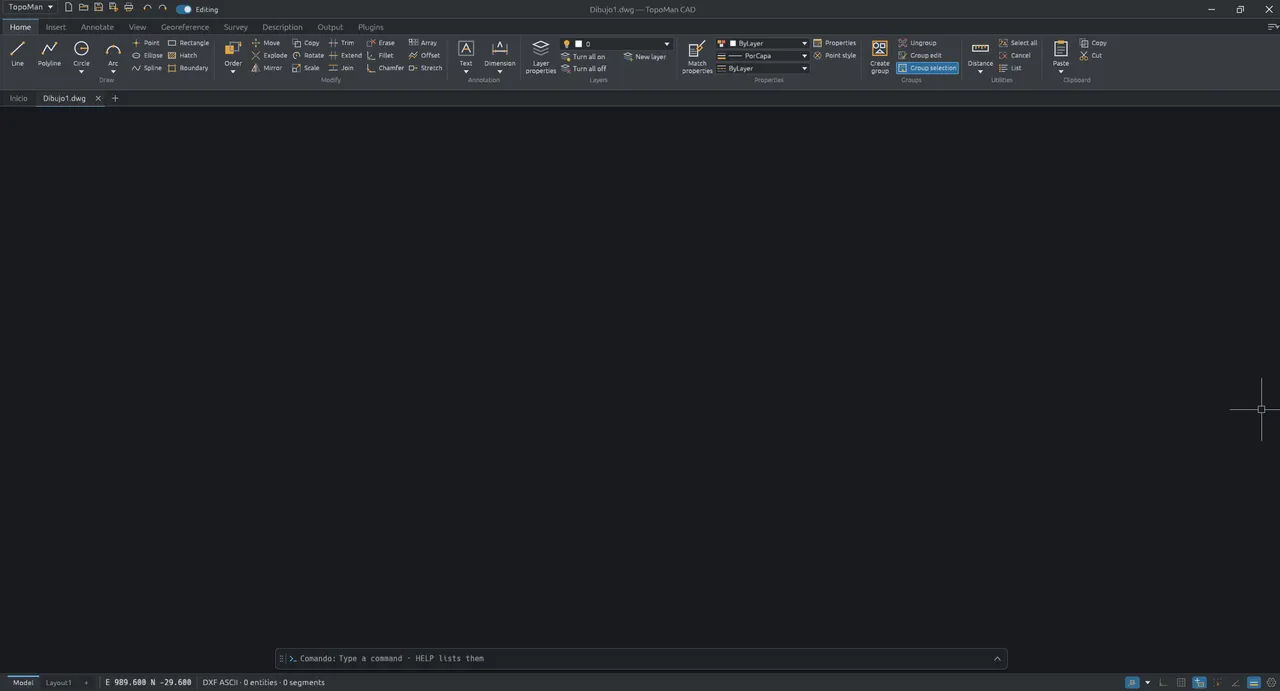
Task: Click the New file icon
Action: pyautogui.click(x=69, y=8)
